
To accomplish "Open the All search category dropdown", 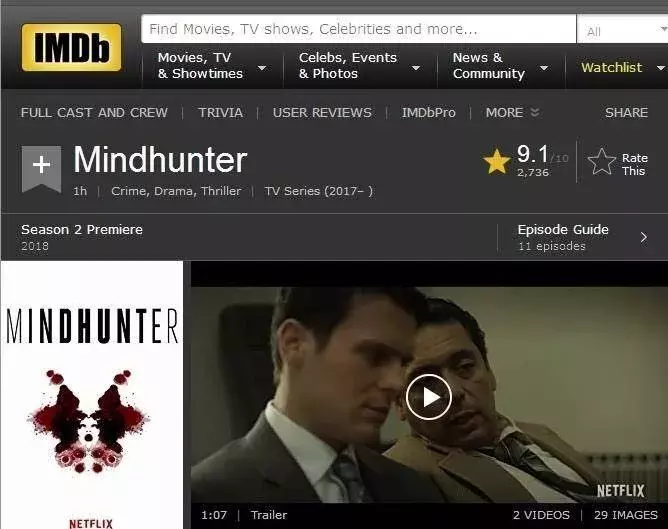I will 623,29.
